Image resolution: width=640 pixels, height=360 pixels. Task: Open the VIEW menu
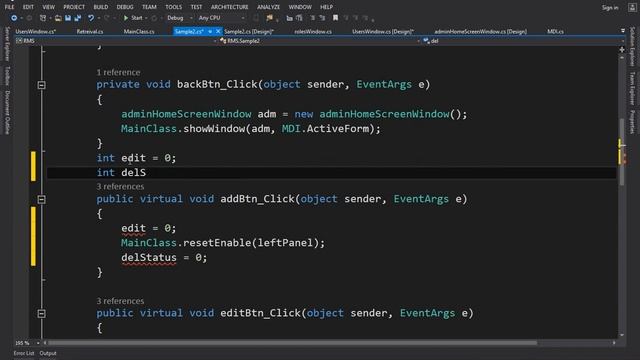tap(49, 7)
